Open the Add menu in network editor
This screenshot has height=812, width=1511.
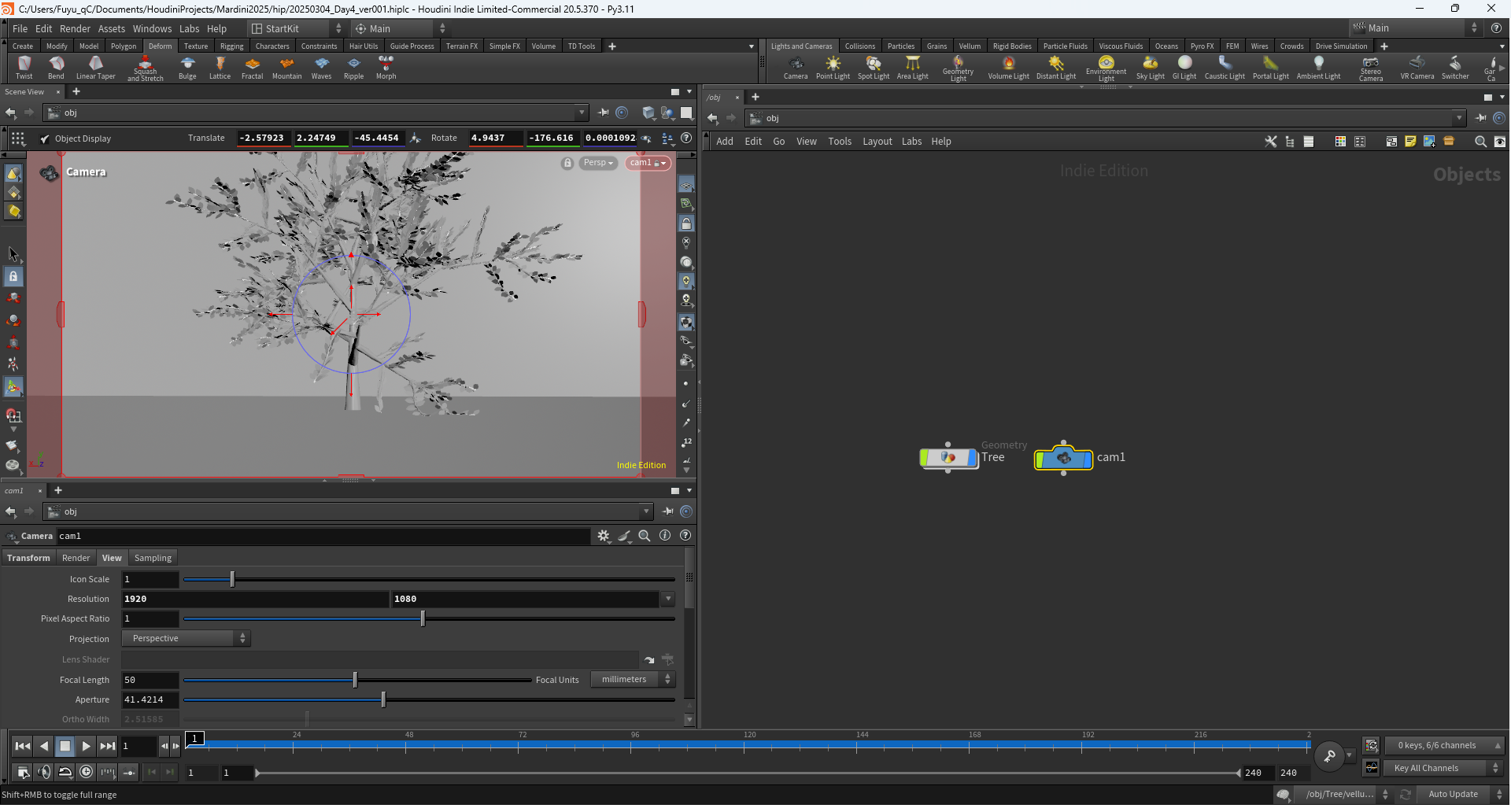[x=725, y=142]
